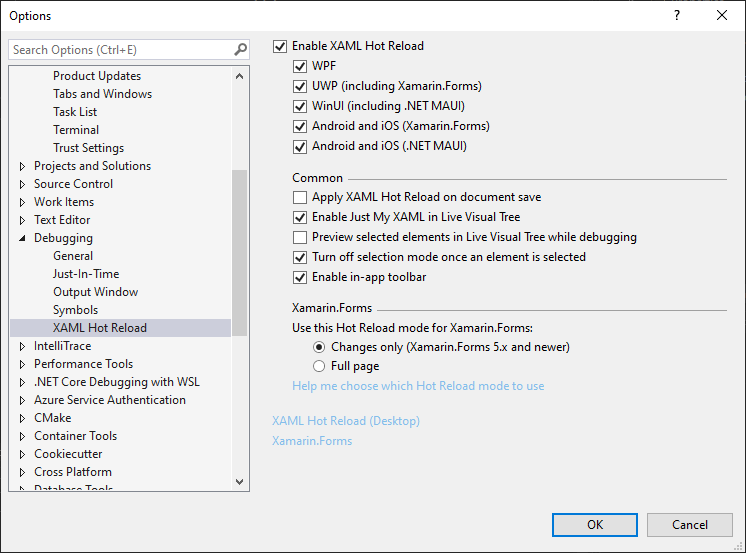Click the Help question mark icon
The height and width of the screenshot is (553, 746).
point(677,15)
